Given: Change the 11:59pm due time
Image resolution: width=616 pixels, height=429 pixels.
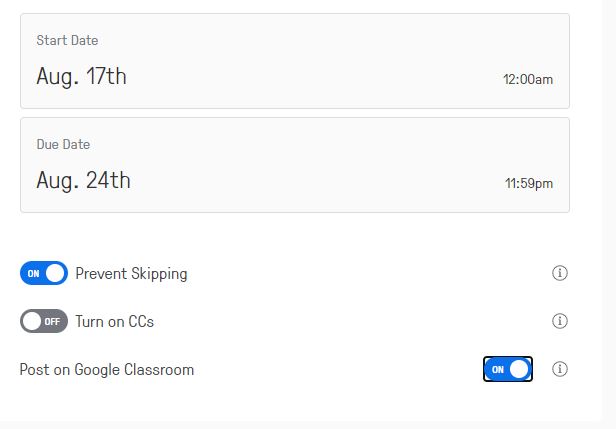Looking at the screenshot, I should (x=529, y=183).
